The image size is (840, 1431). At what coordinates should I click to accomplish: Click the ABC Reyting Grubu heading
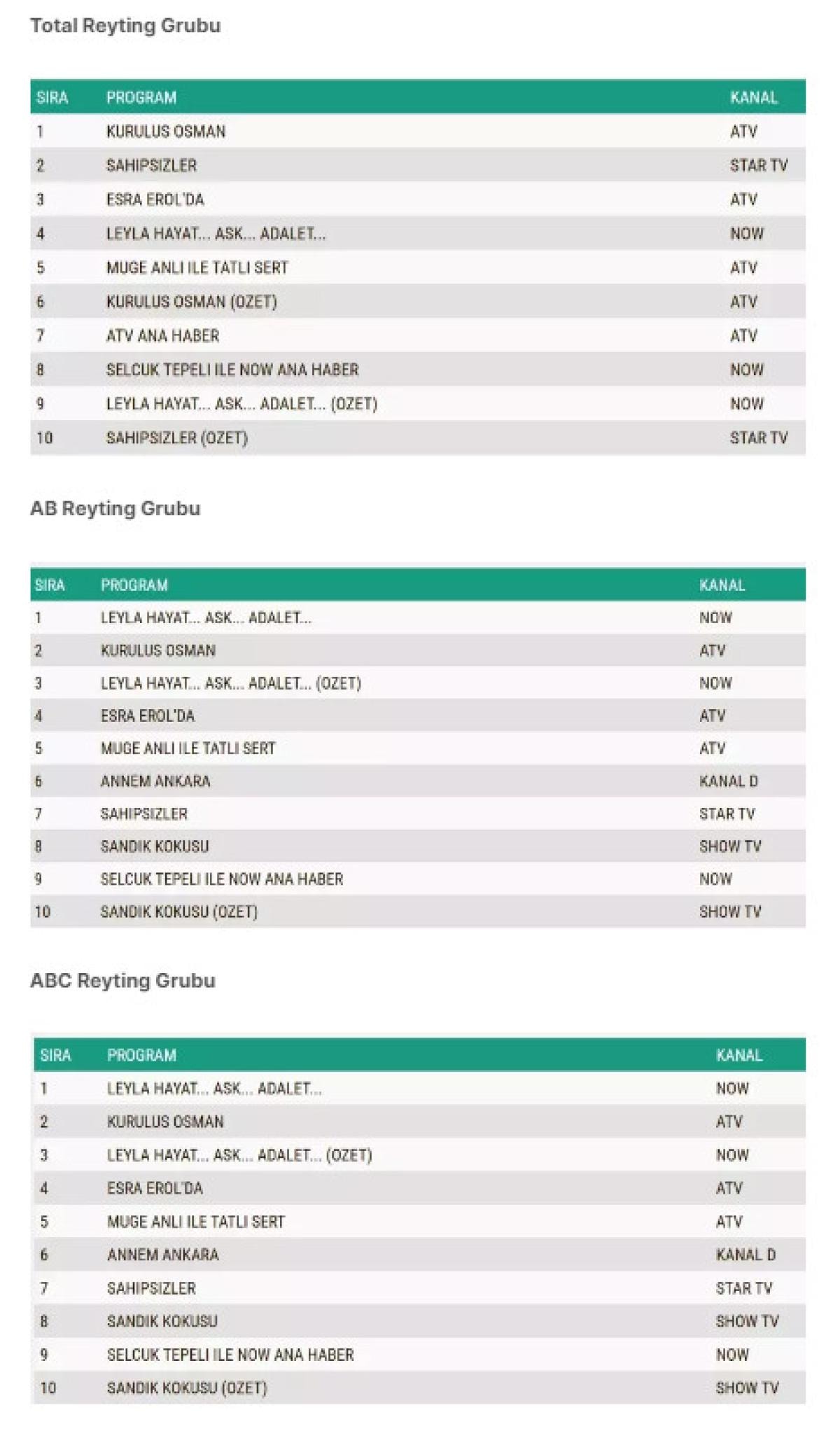122,980
